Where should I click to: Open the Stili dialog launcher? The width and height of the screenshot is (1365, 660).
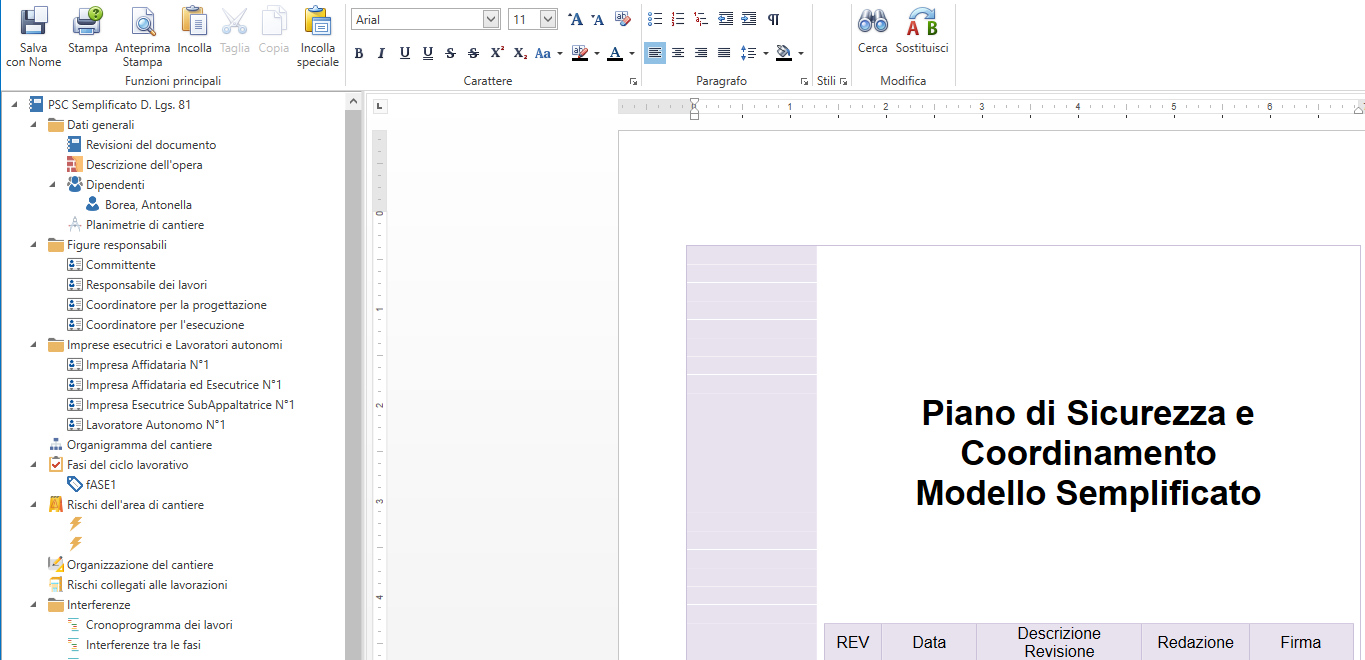(844, 81)
